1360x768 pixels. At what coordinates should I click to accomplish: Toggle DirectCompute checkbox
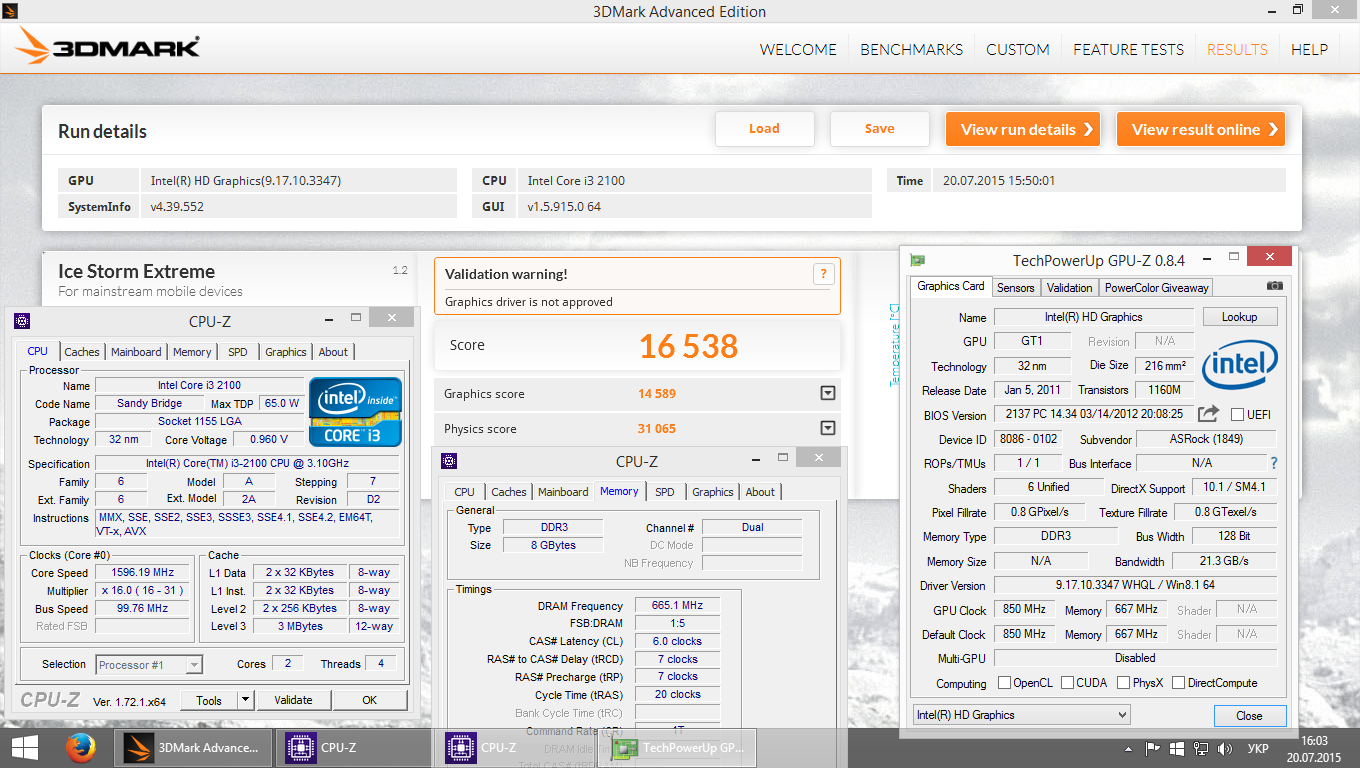pyautogui.click(x=1178, y=683)
